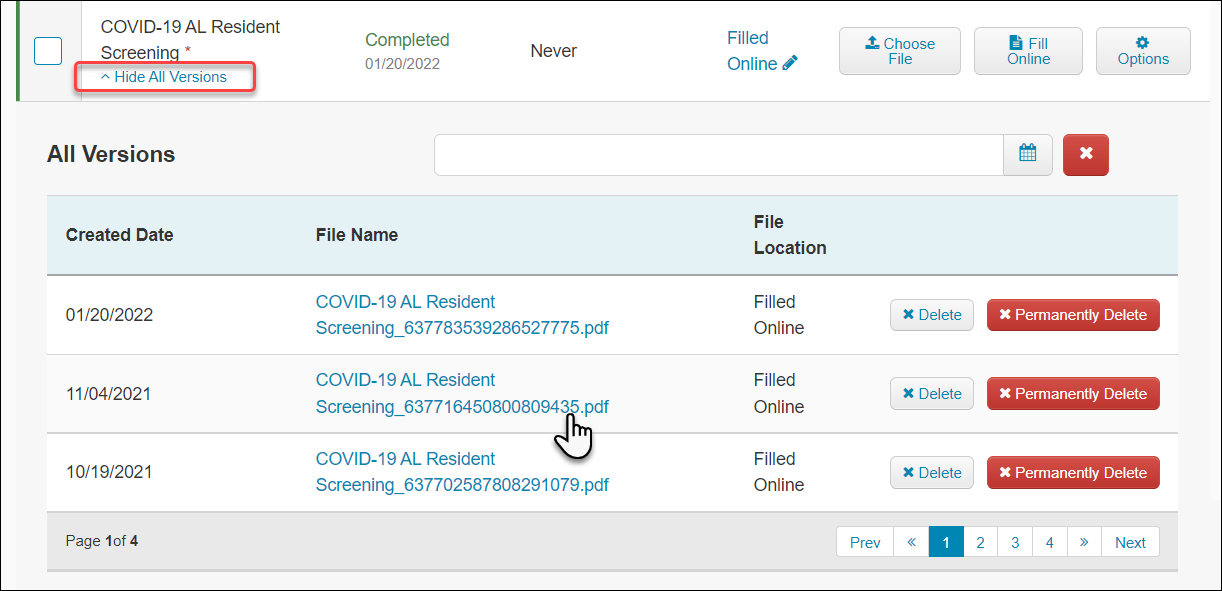Tick the COVID-19 AL Resident Screening checkbox
This screenshot has width=1222, height=591.
[48, 51]
